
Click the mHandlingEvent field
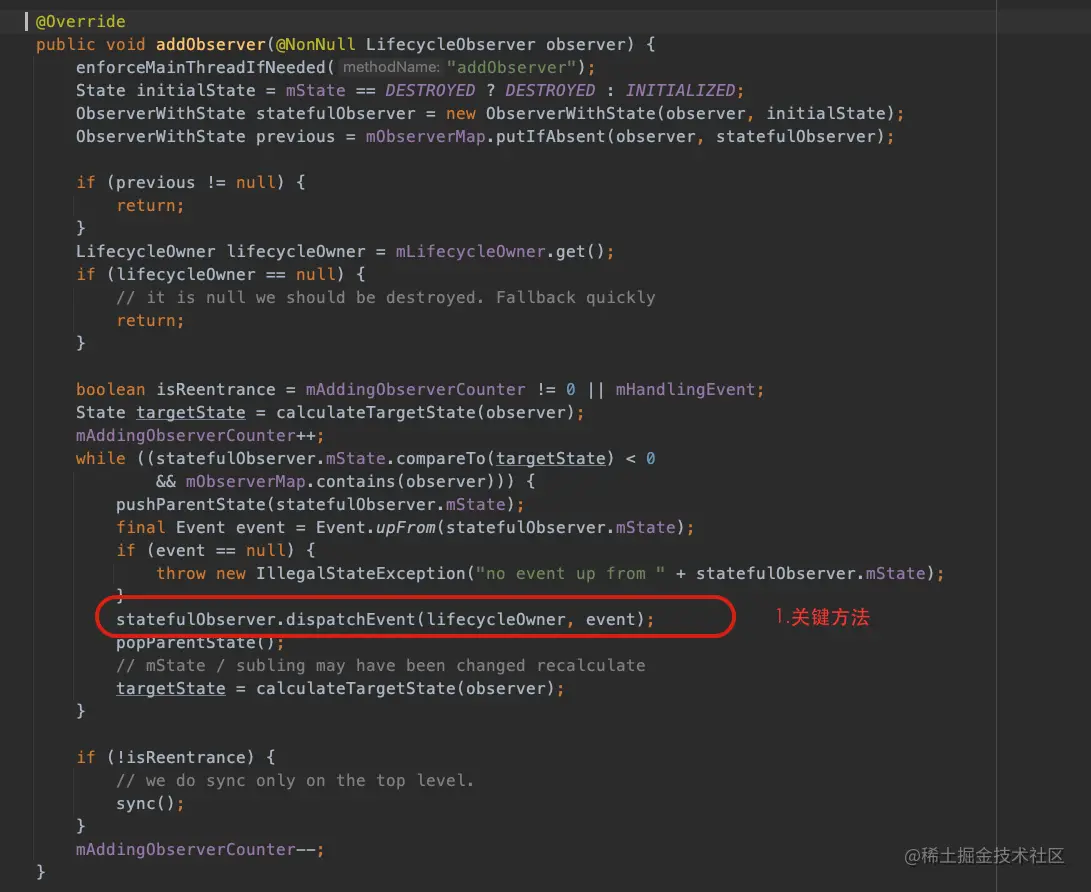(685, 390)
